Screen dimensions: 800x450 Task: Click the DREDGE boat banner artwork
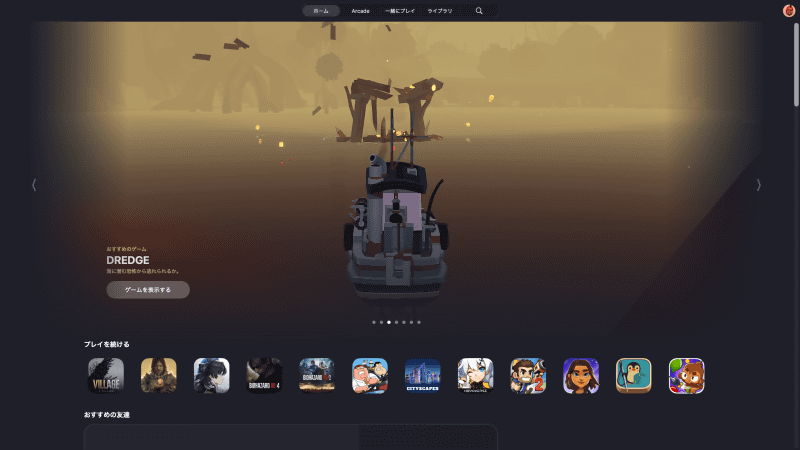point(396,179)
